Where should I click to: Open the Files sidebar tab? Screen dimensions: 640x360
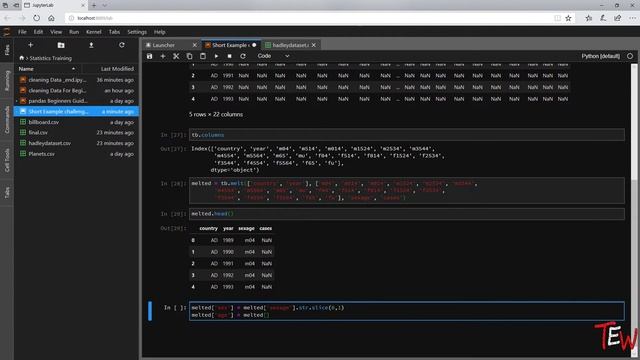click(x=7, y=50)
